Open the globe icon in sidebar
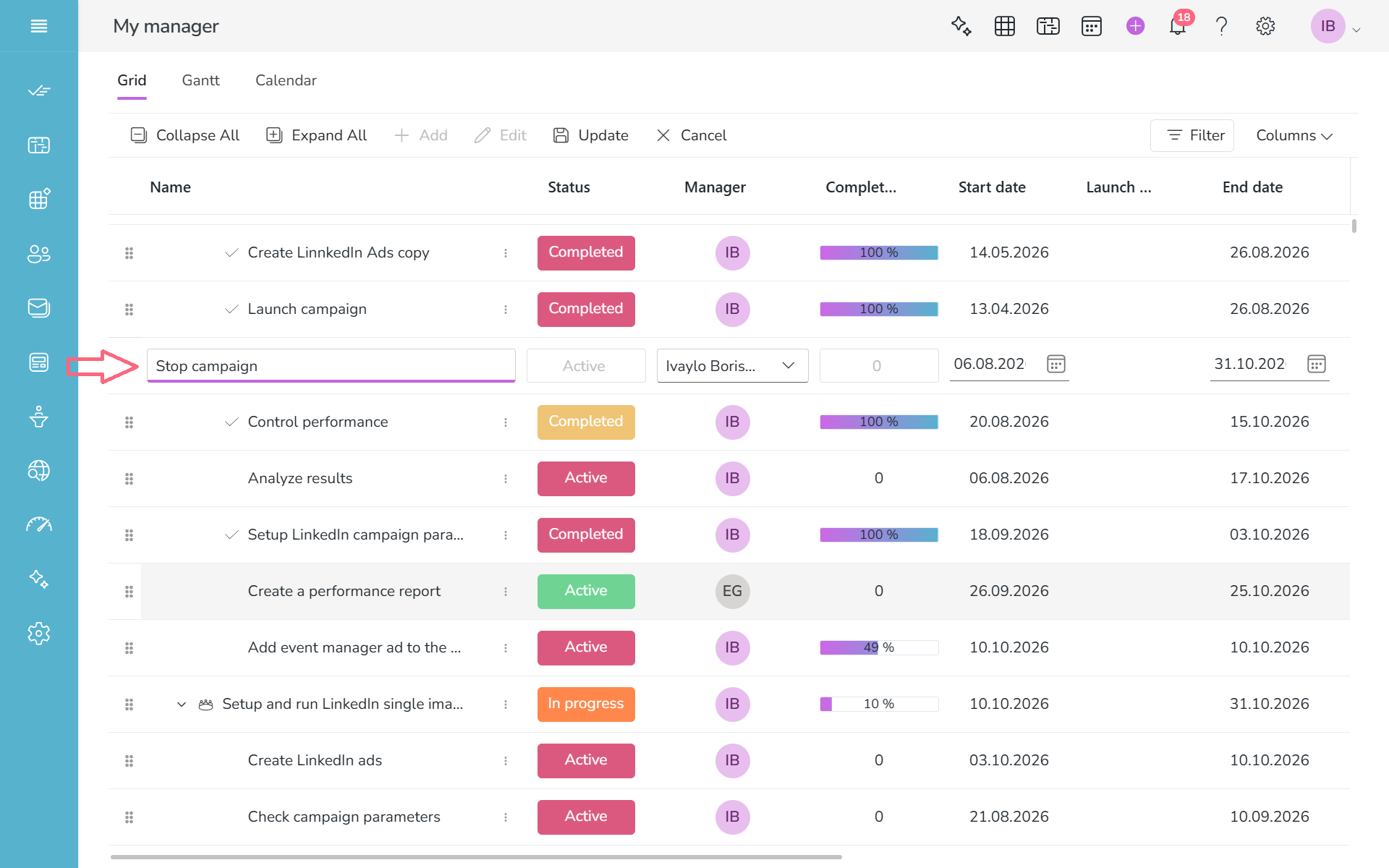The height and width of the screenshot is (868, 1389). pos(39,471)
